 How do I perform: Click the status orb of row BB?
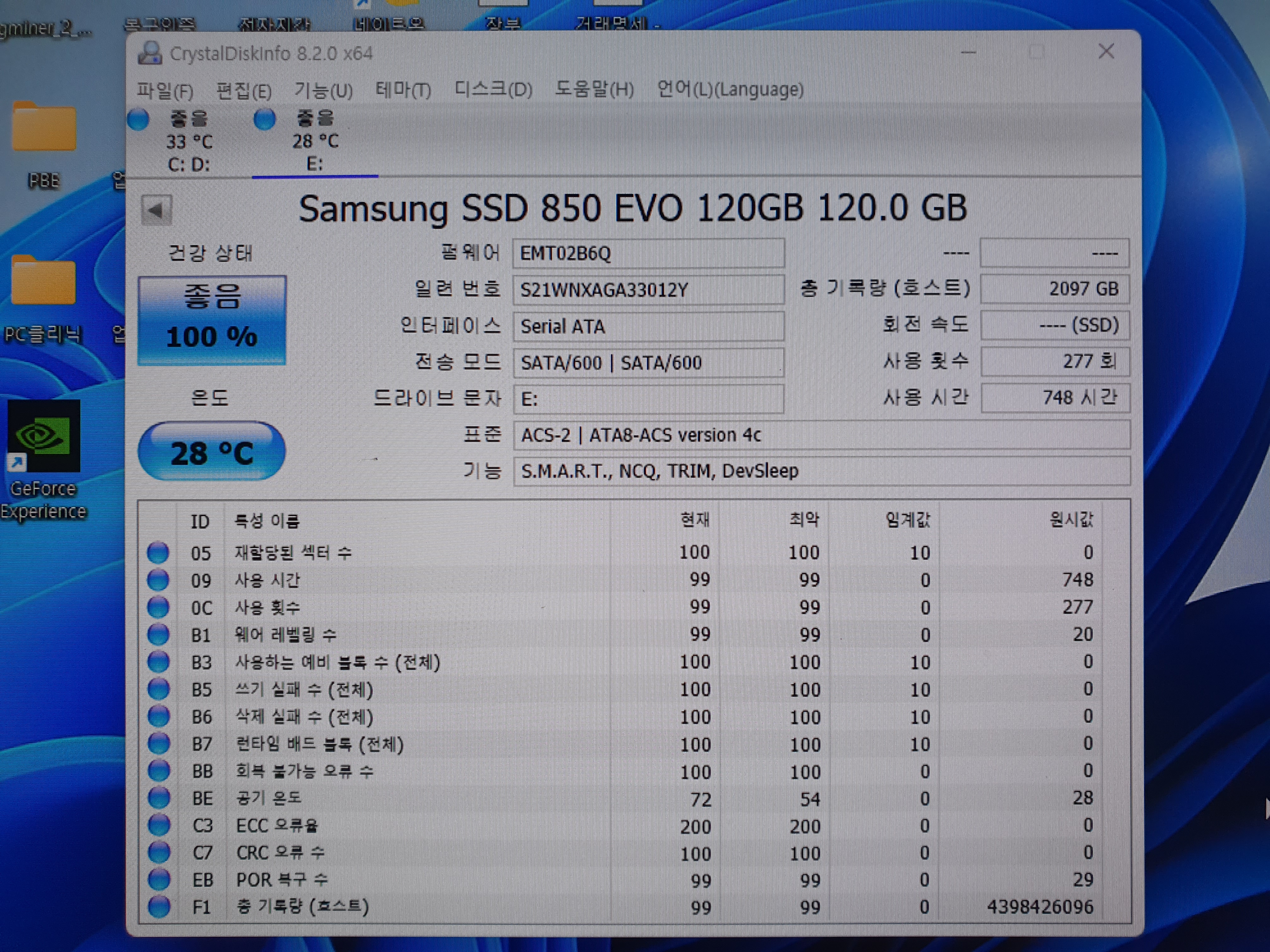pos(159,771)
